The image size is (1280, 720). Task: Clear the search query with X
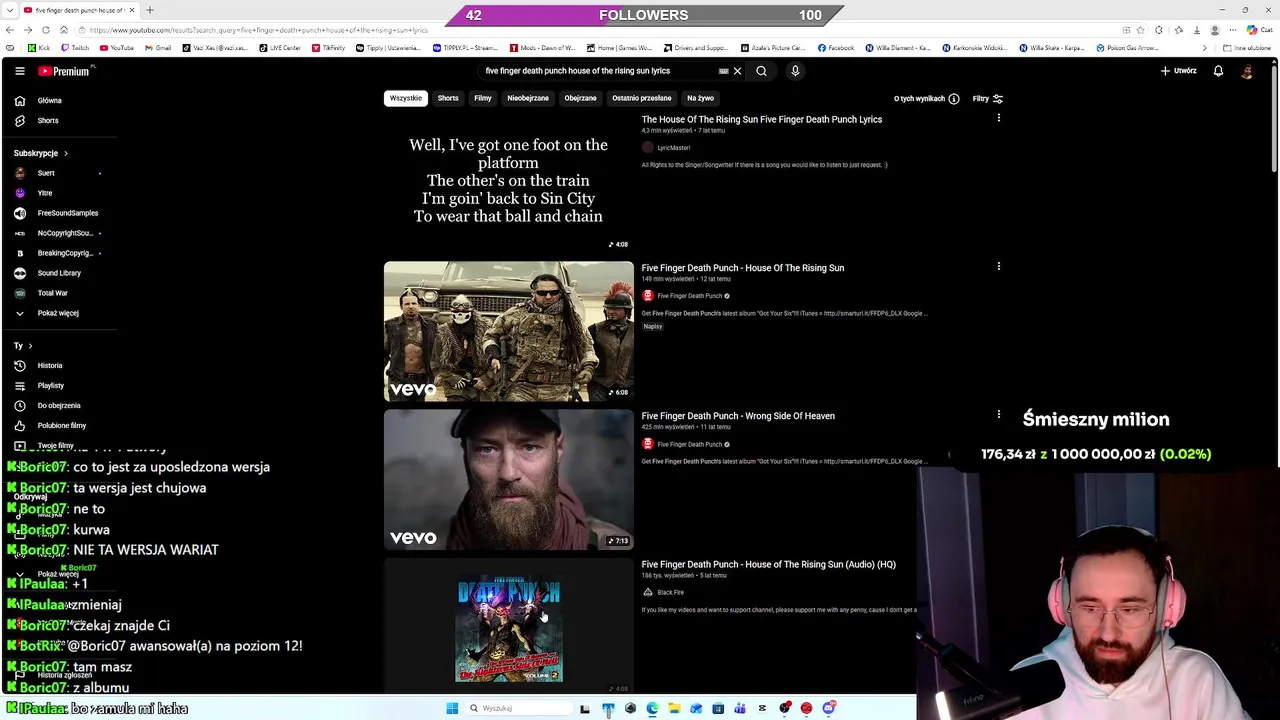(737, 71)
